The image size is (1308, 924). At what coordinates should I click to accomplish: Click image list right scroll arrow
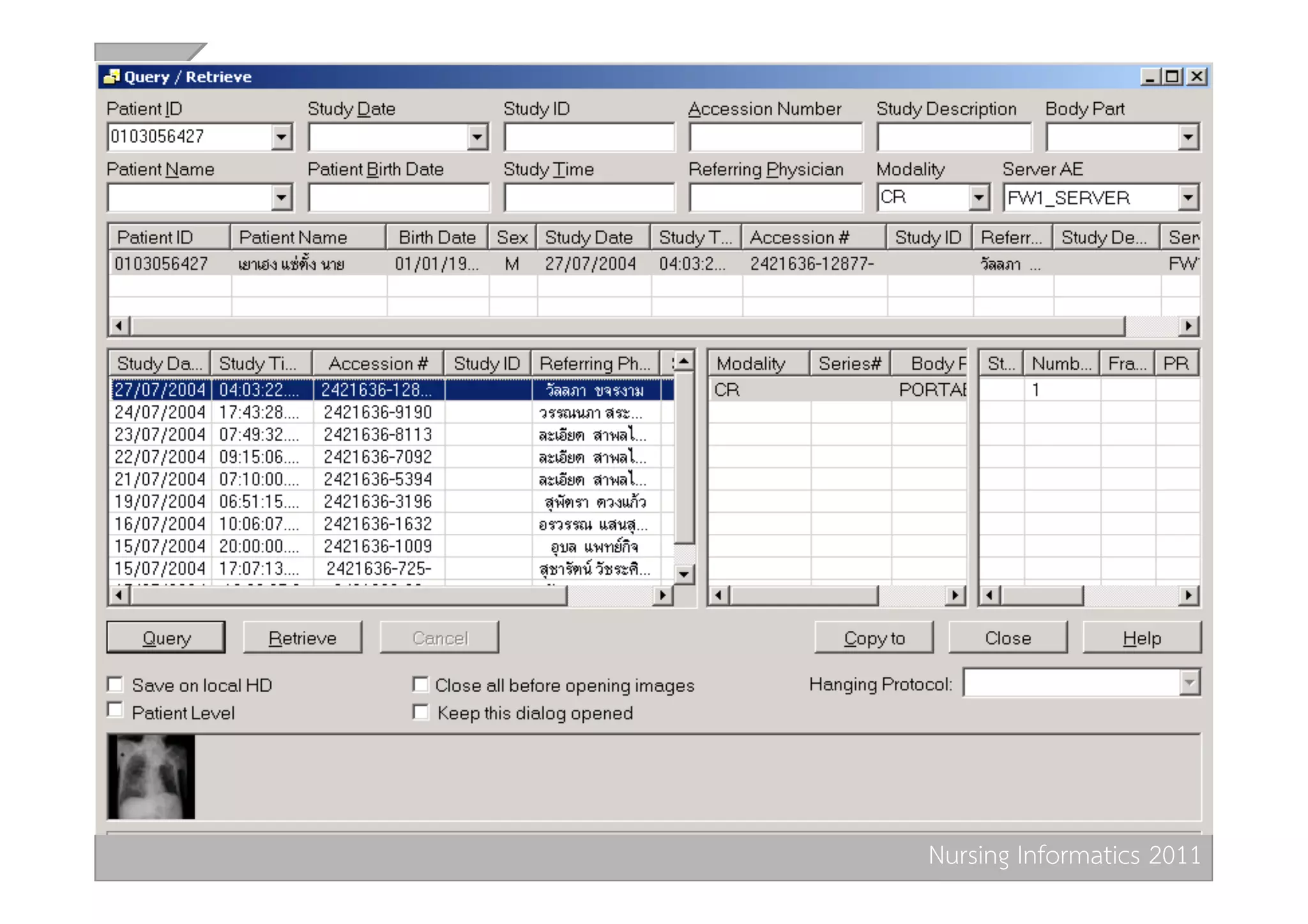[1187, 595]
